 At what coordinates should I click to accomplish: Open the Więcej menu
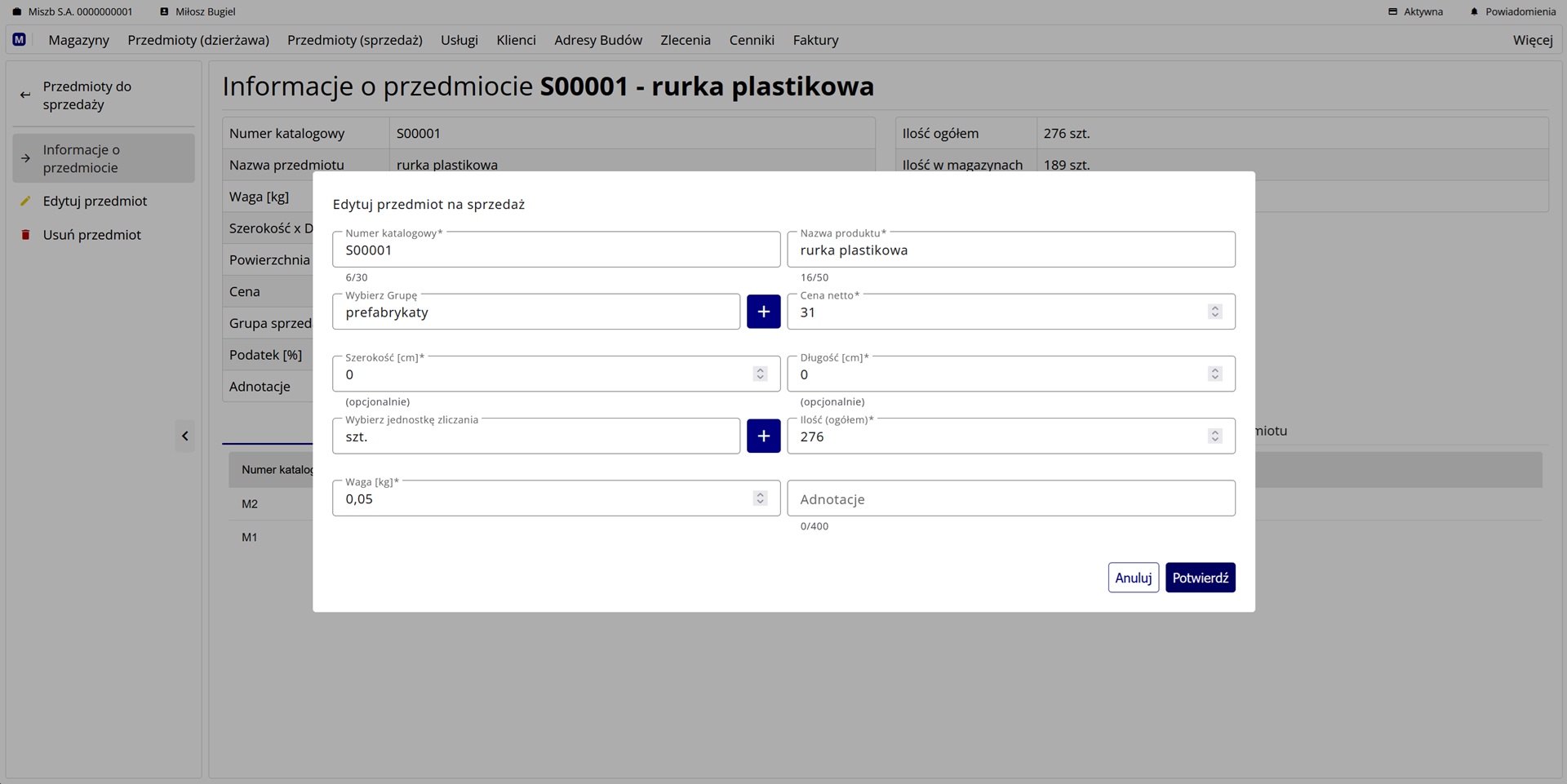tap(1533, 39)
